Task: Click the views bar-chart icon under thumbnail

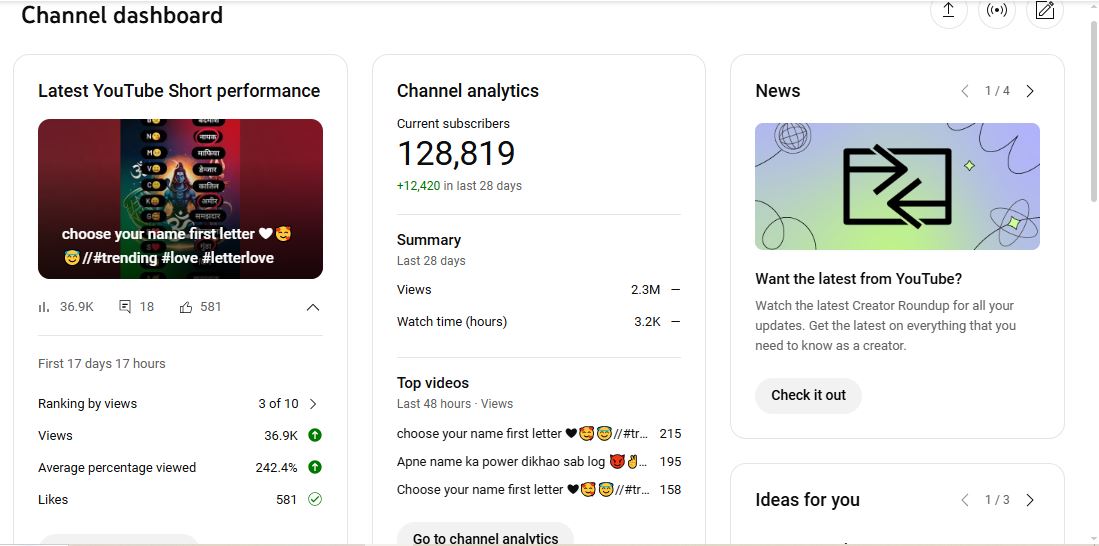Action: [x=44, y=307]
